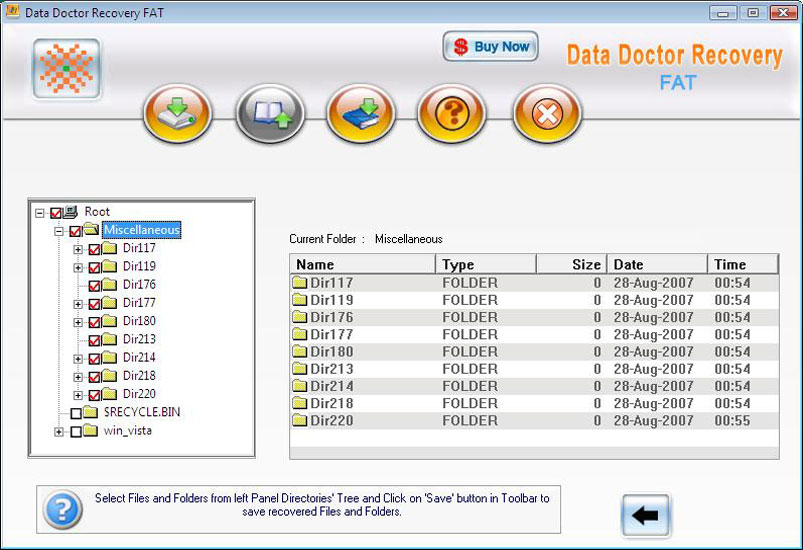Click the 28-Aug-2007 date cell for Dir117
Viewport: 803px width, 550px height.
coord(653,283)
